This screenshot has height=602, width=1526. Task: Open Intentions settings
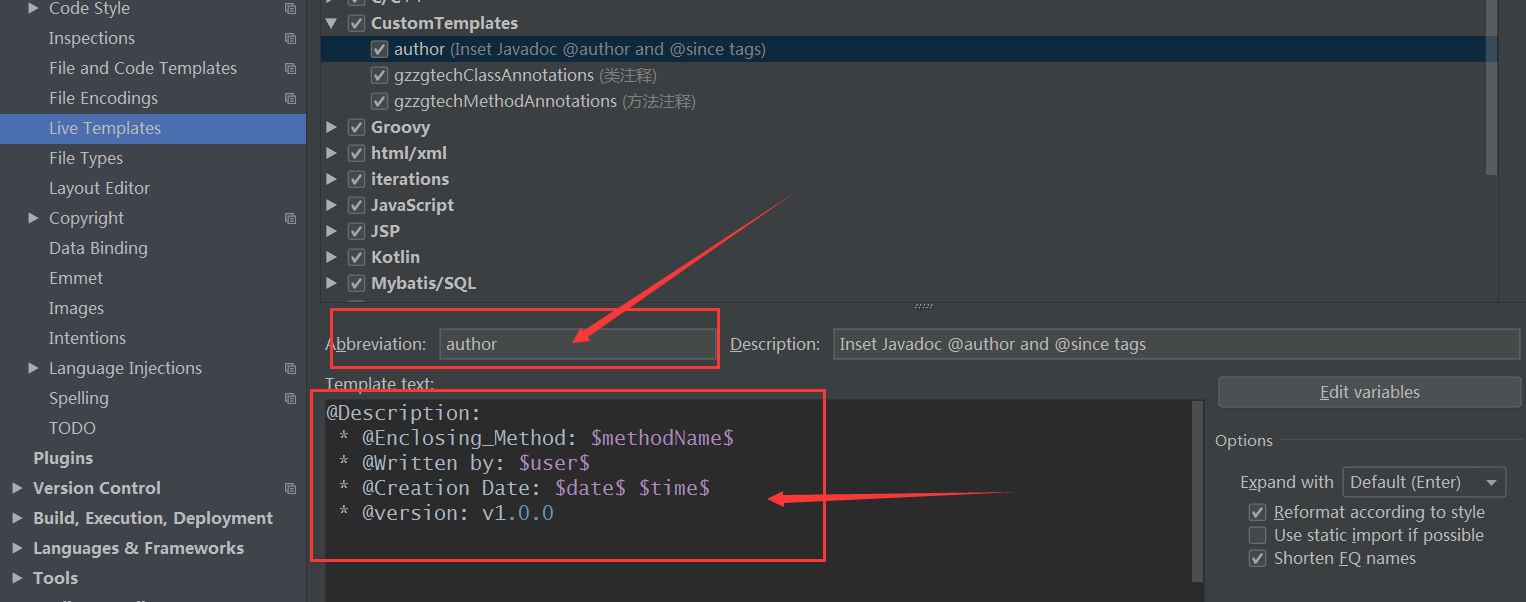point(87,338)
